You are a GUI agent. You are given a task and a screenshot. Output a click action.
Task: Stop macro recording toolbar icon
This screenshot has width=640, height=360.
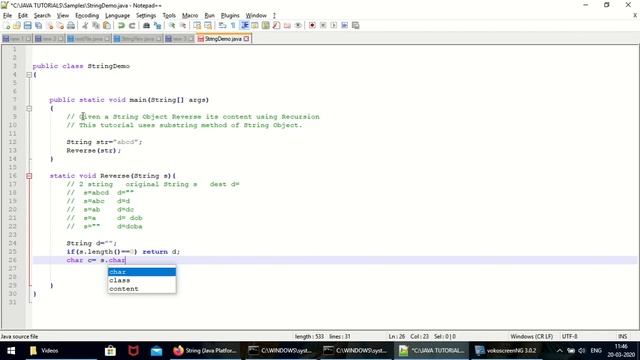(323, 25)
